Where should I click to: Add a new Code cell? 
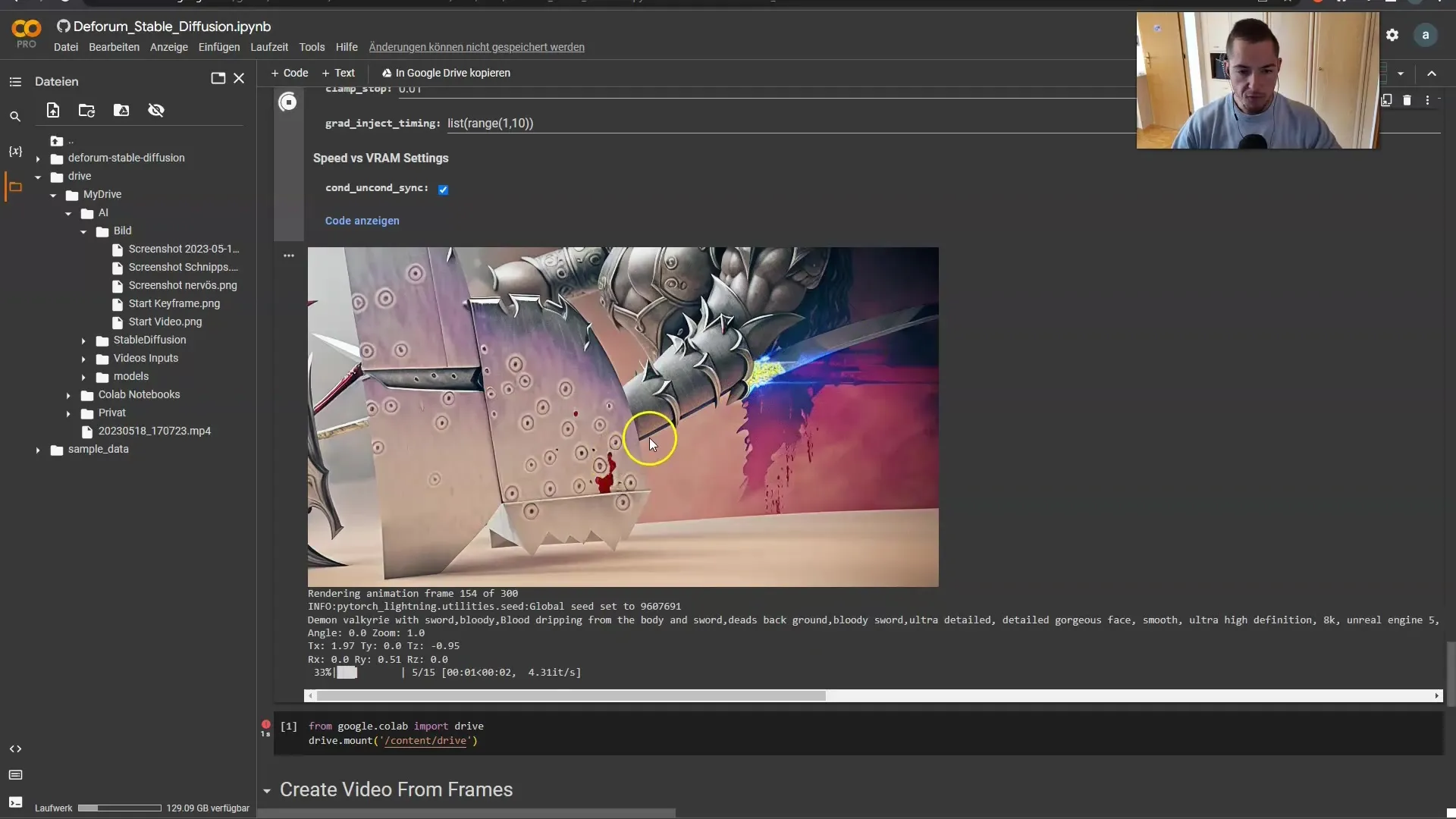[x=290, y=73]
